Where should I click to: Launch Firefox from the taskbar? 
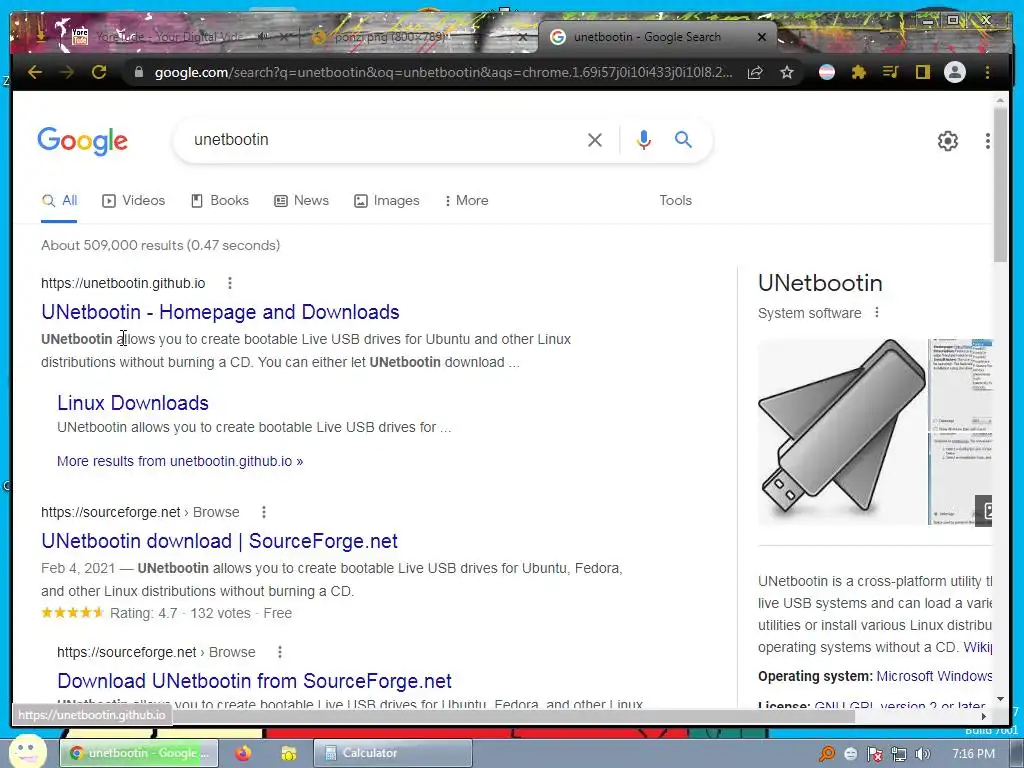[244, 753]
